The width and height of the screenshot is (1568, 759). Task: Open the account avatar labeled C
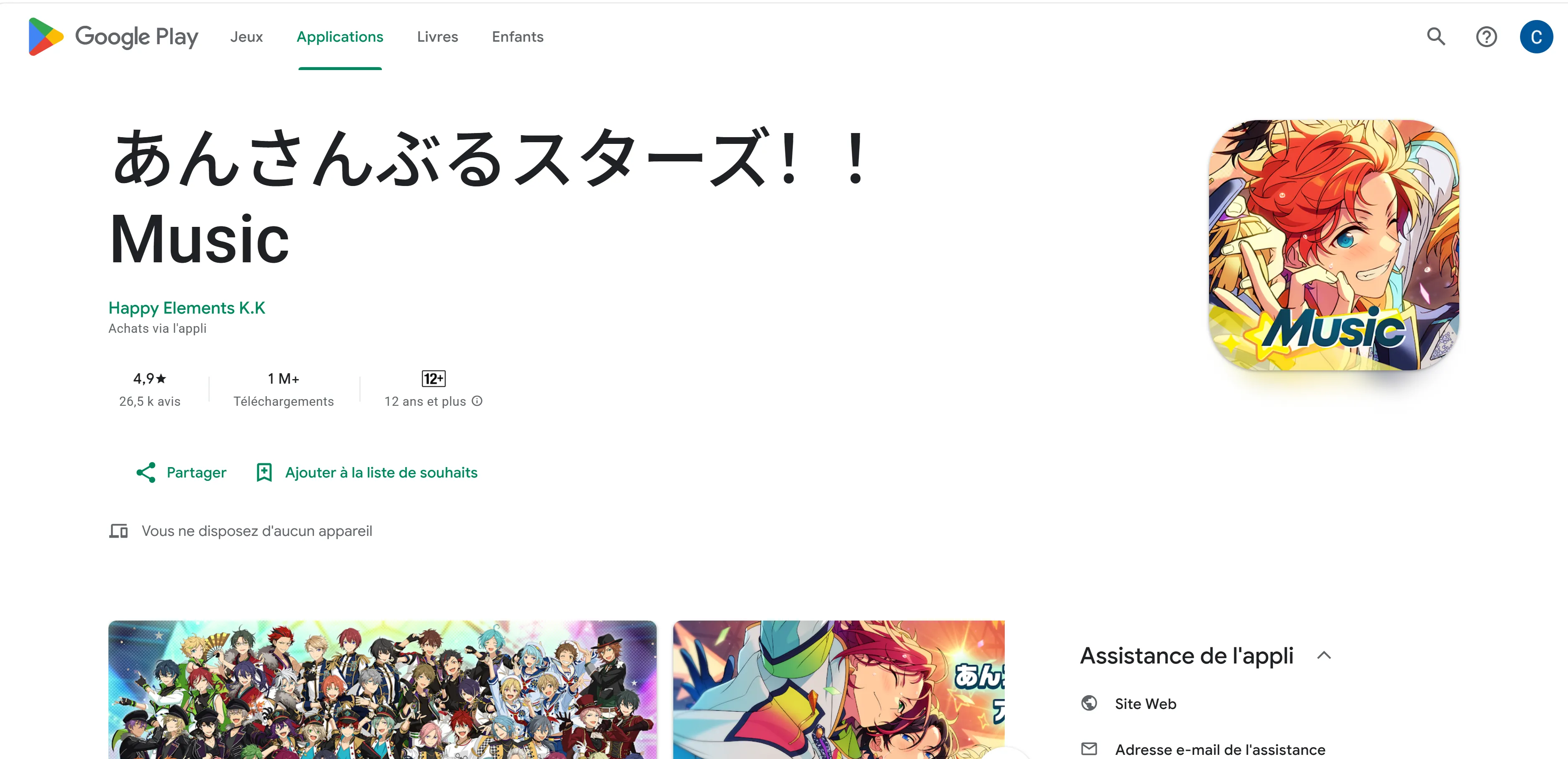(x=1536, y=37)
